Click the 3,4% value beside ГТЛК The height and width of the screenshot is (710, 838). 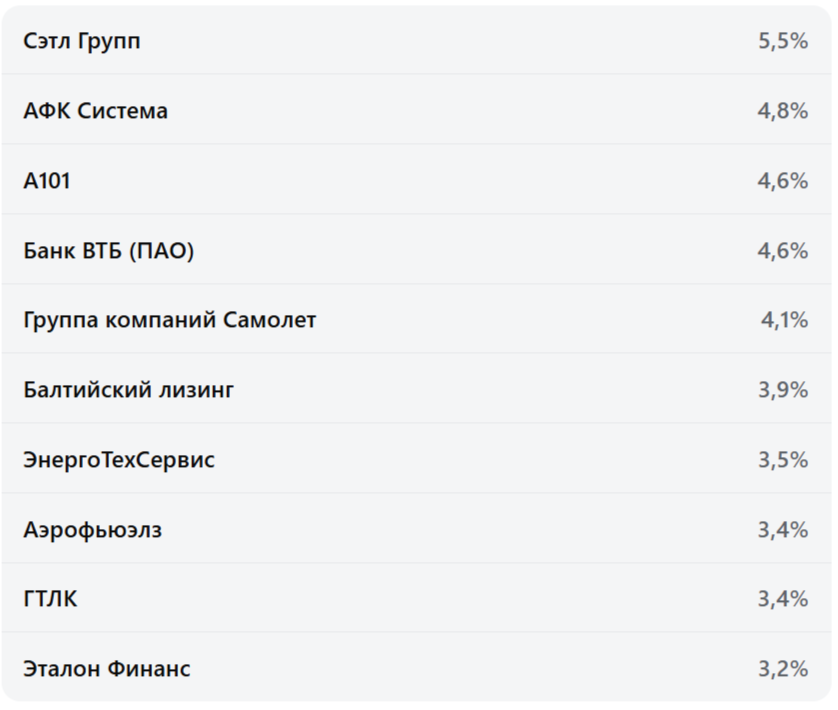coord(782,599)
